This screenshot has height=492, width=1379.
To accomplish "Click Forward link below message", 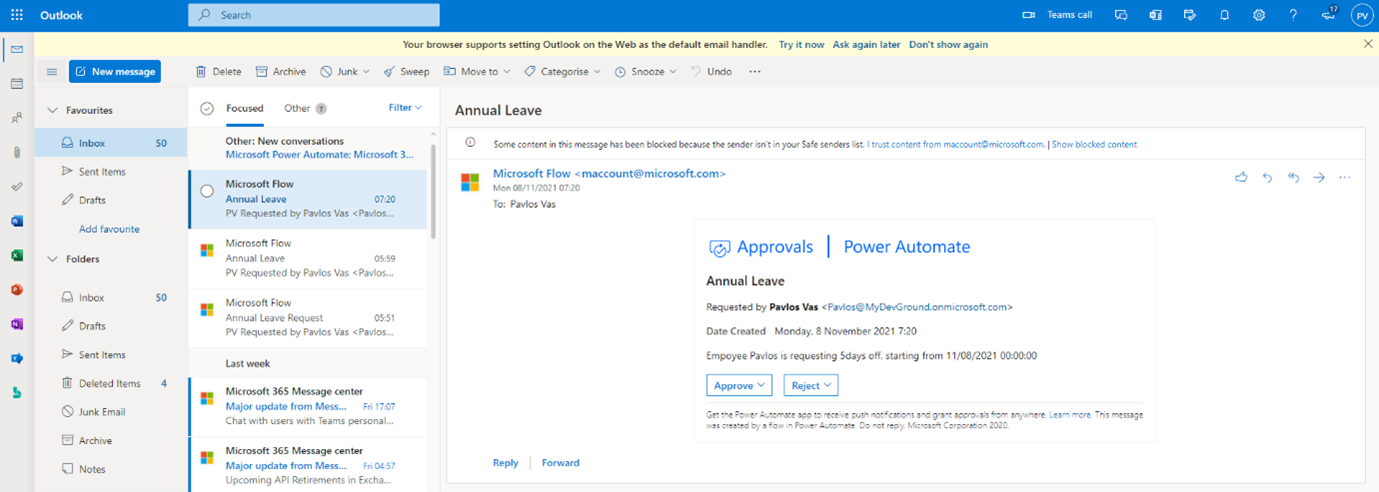I will 560,463.
